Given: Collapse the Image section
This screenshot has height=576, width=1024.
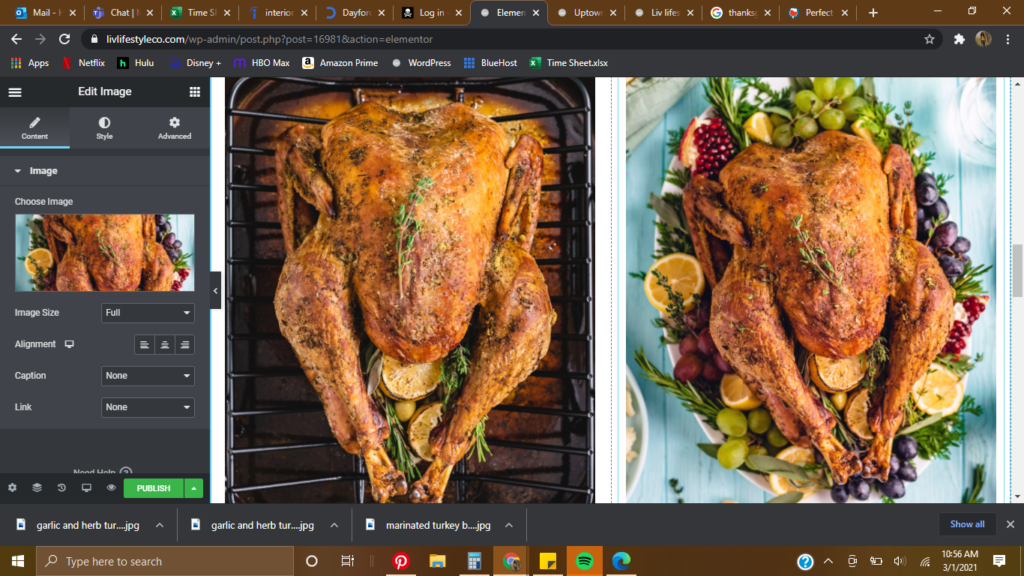Looking at the screenshot, I should point(104,171).
